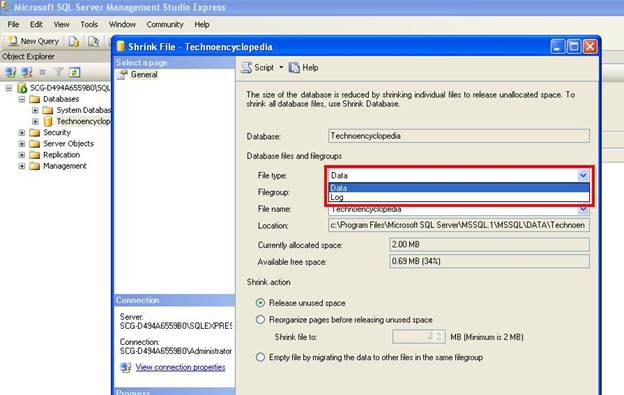Click the Replication folder icon

coord(35,155)
